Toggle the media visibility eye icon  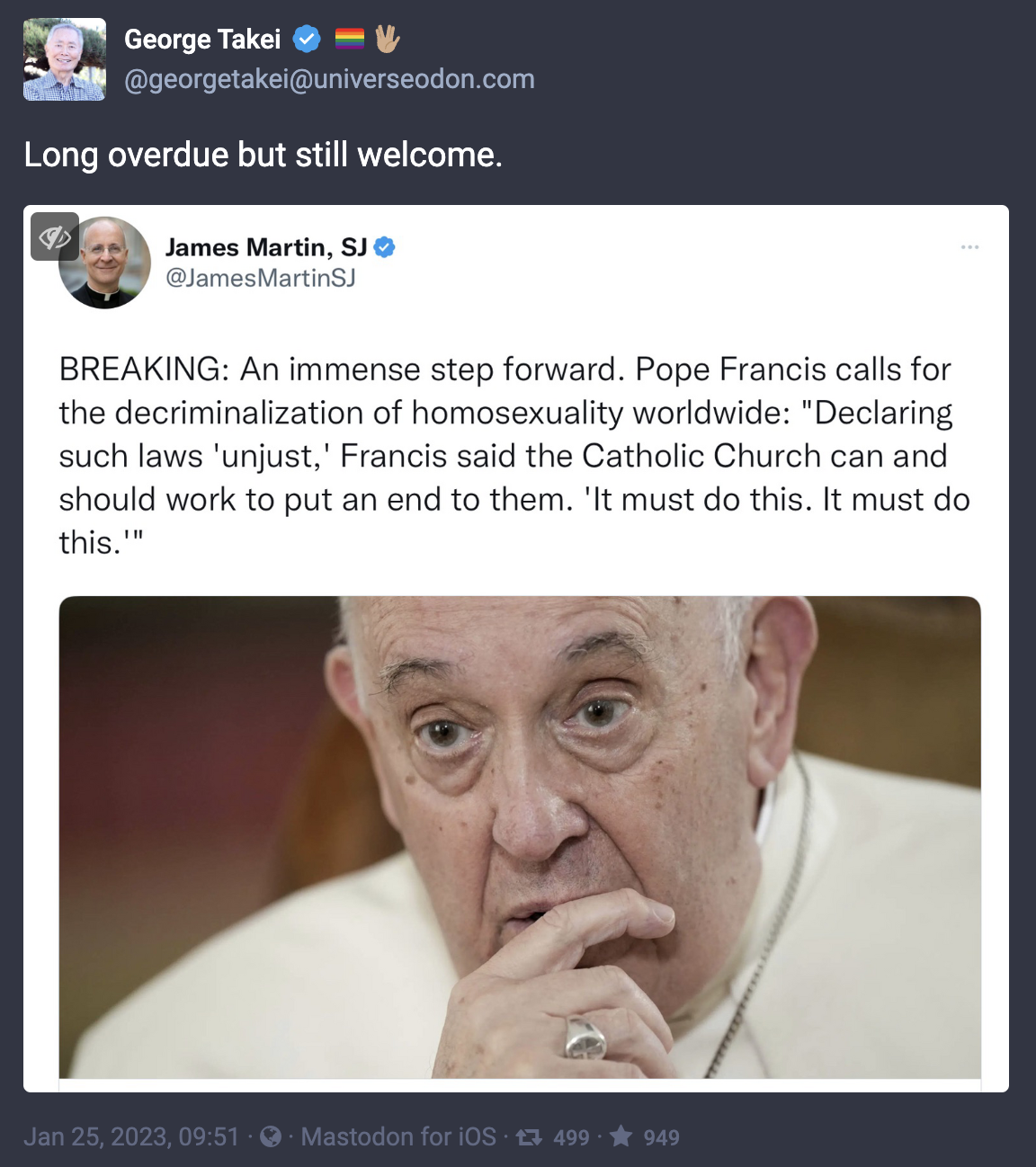click(55, 236)
